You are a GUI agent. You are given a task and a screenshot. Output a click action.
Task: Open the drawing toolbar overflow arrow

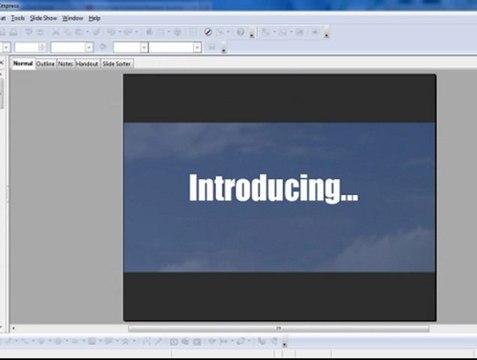click(x=284, y=345)
